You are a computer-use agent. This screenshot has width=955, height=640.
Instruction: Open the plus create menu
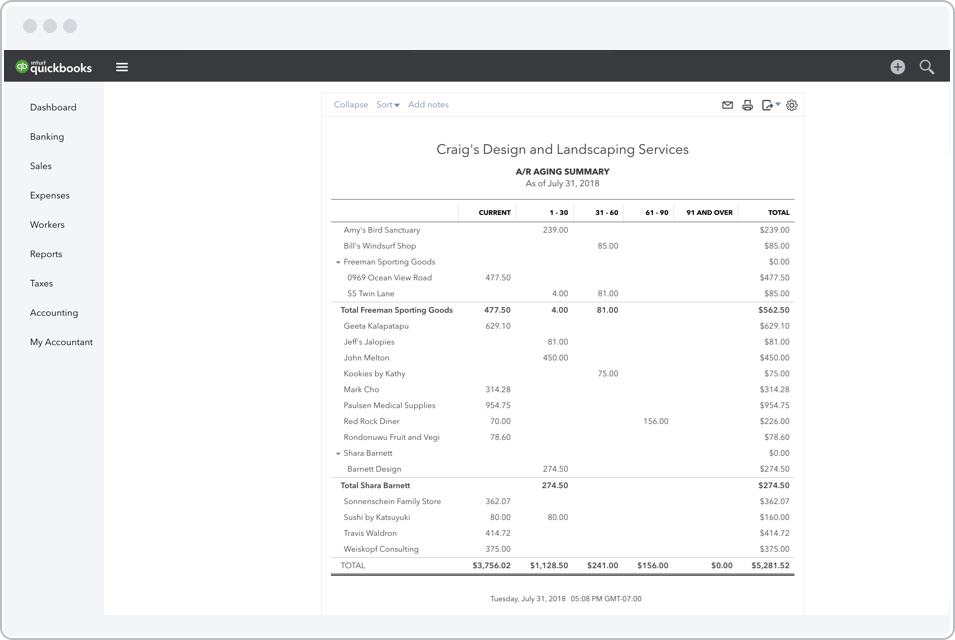[x=897, y=67]
